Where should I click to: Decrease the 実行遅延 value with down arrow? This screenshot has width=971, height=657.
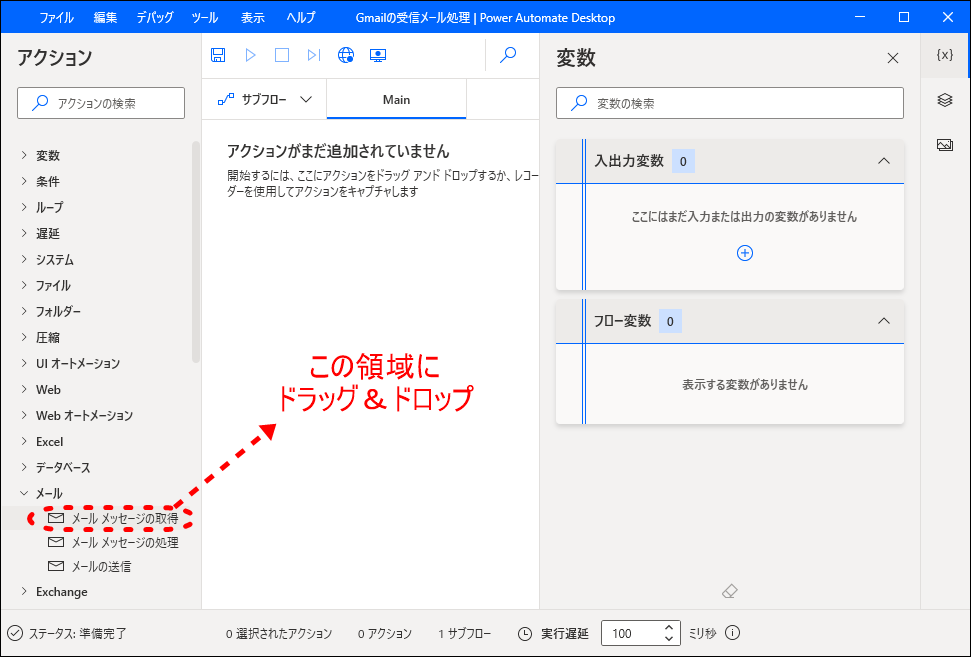tap(668, 638)
